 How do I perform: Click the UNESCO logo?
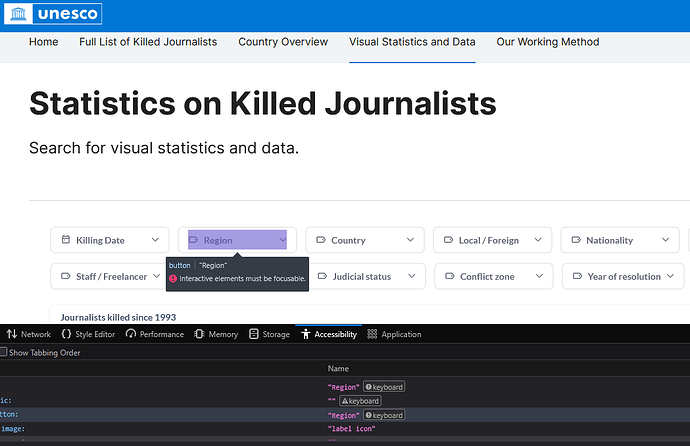[53, 14]
